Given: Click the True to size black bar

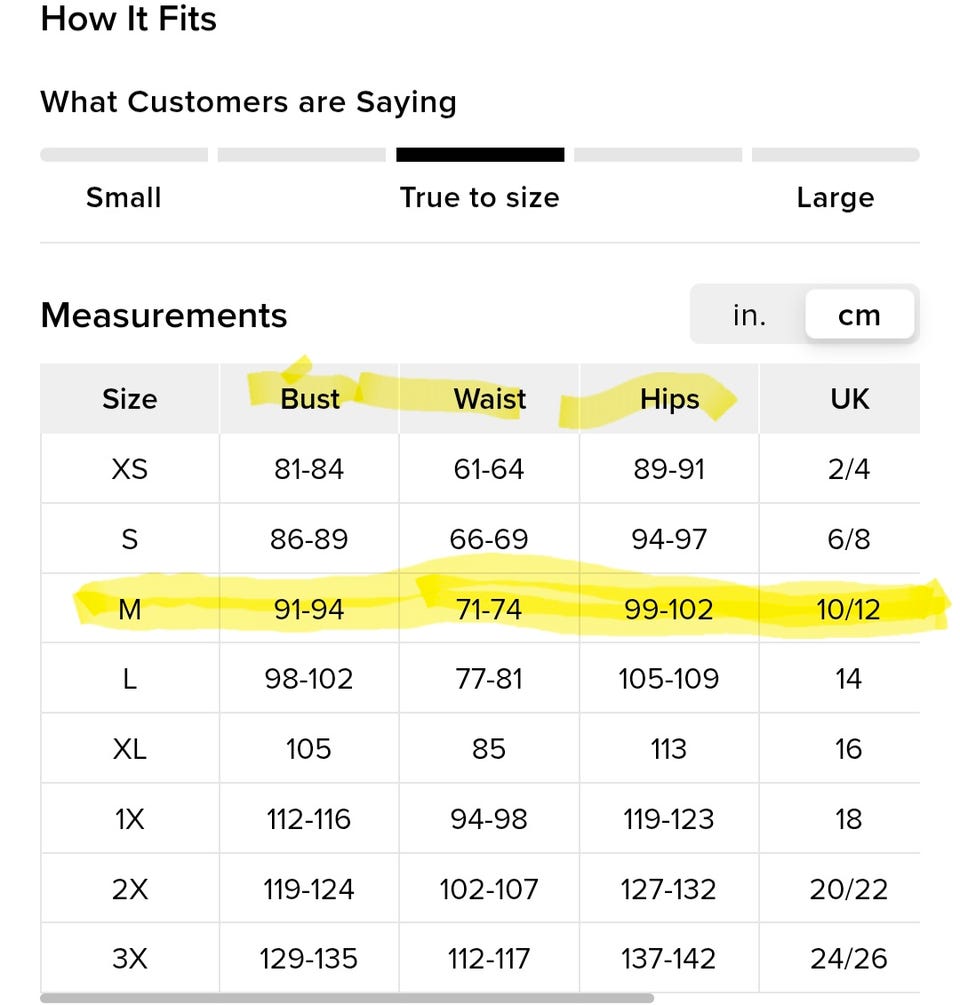Looking at the screenshot, I should (x=480, y=154).
